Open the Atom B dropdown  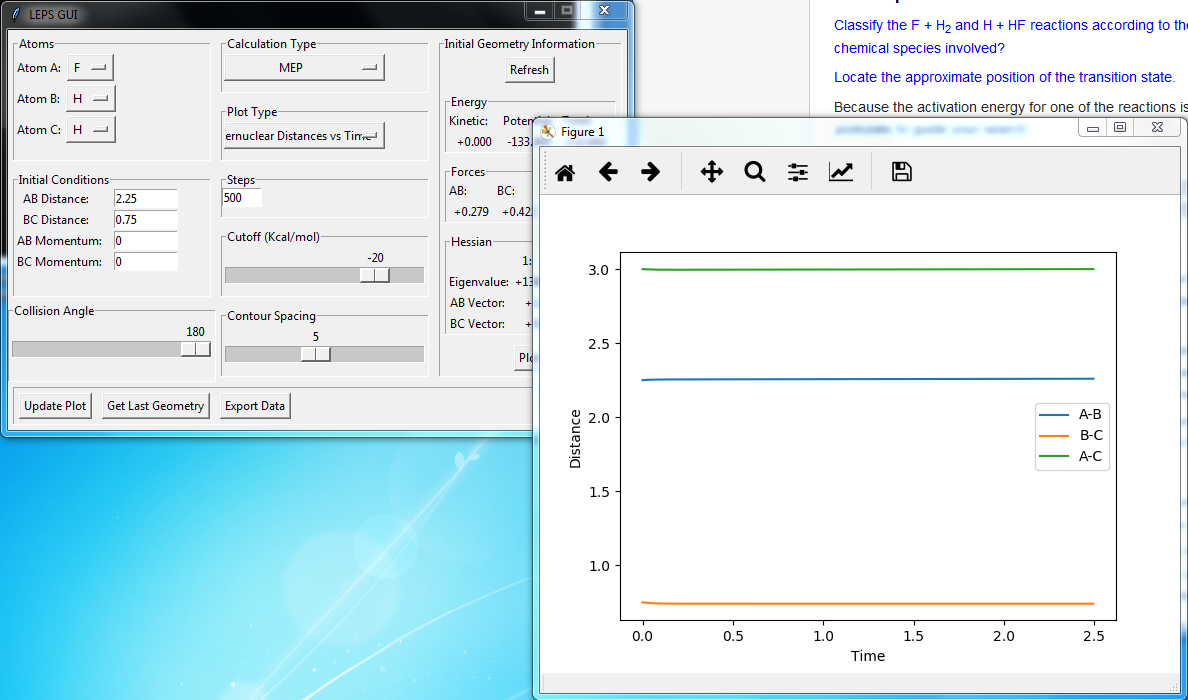[x=91, y=99]
